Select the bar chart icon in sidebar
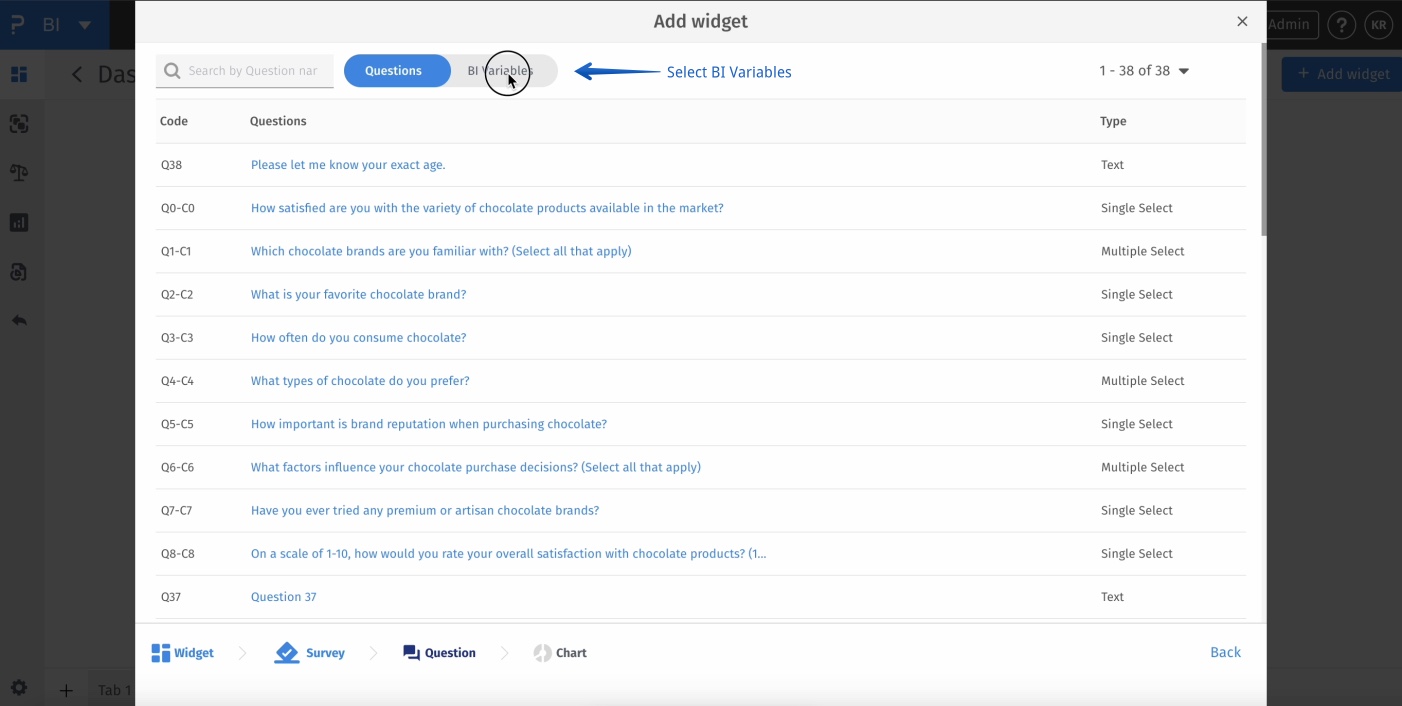The width and height of the screenshot is (1402, 706). (x=20, y=222)
